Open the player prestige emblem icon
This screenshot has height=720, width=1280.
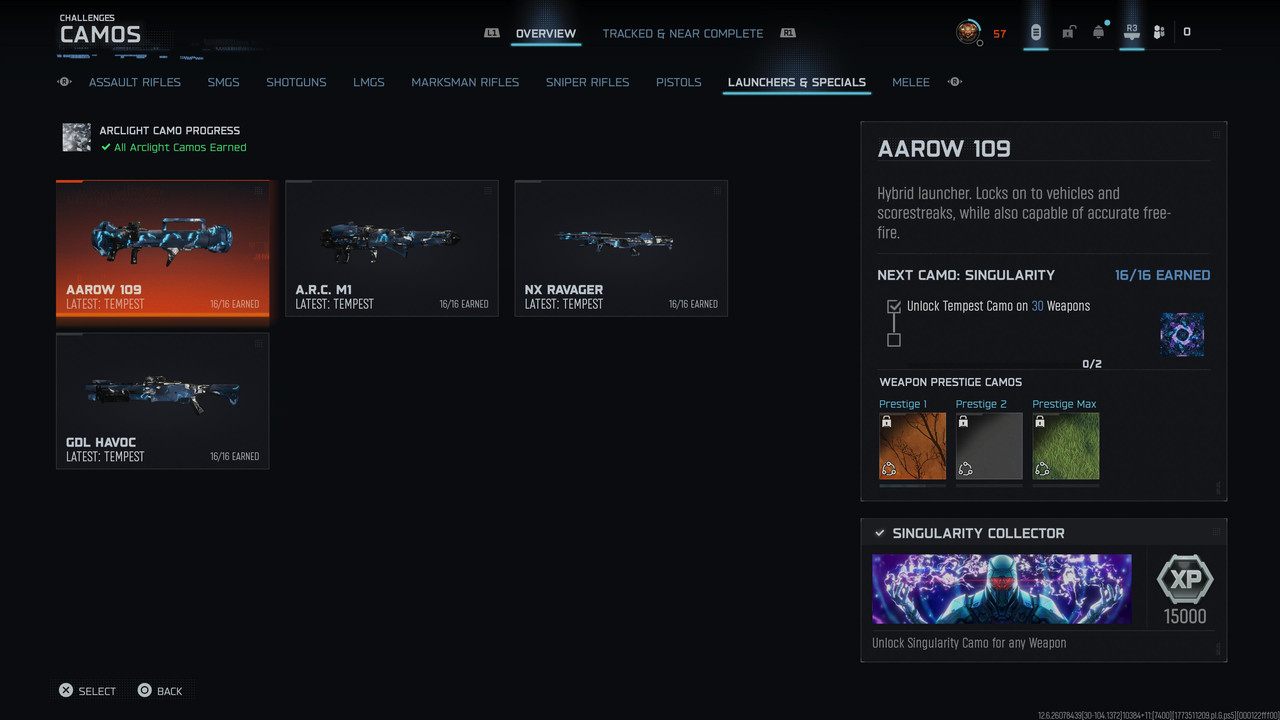[968, 32]
